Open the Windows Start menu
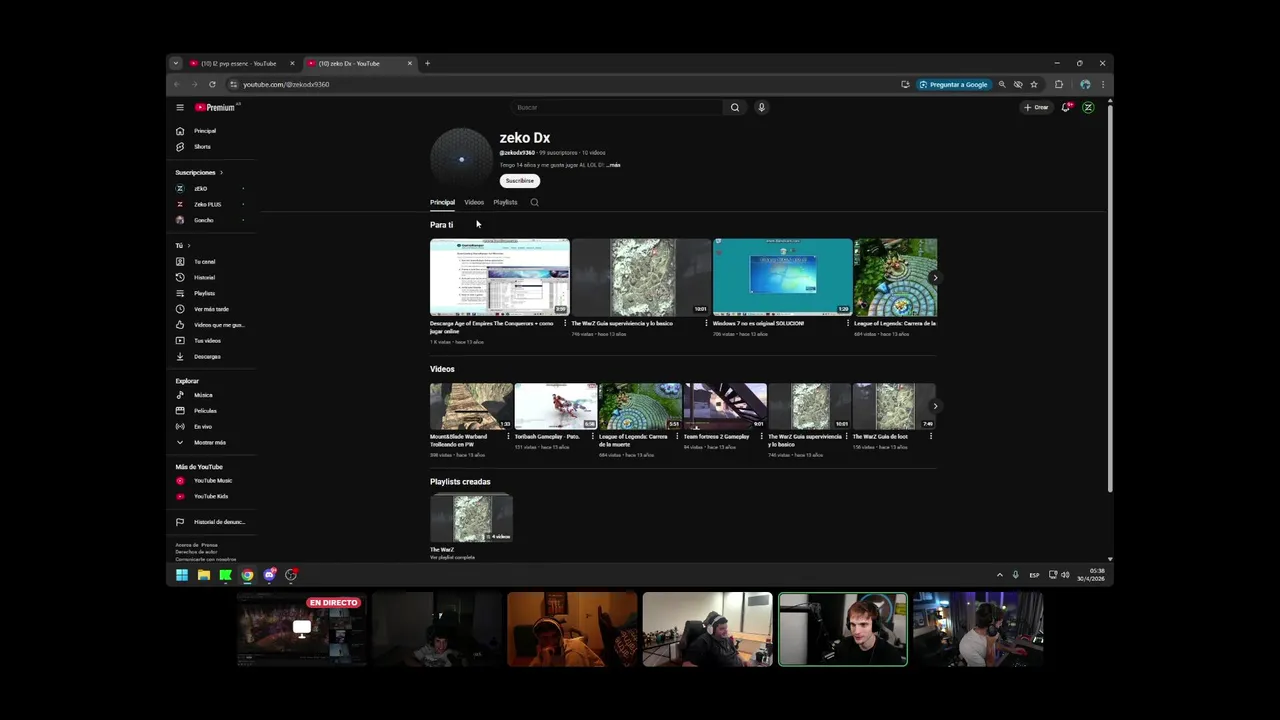This screenshot has width=1280, height=720. tap(182, 575)
